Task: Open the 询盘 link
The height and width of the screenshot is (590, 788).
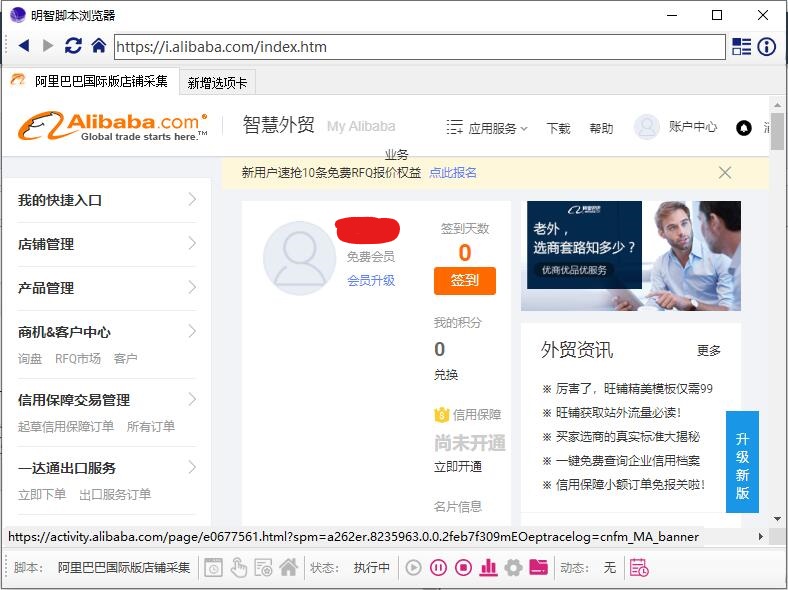Action: [x=30, y=359]
